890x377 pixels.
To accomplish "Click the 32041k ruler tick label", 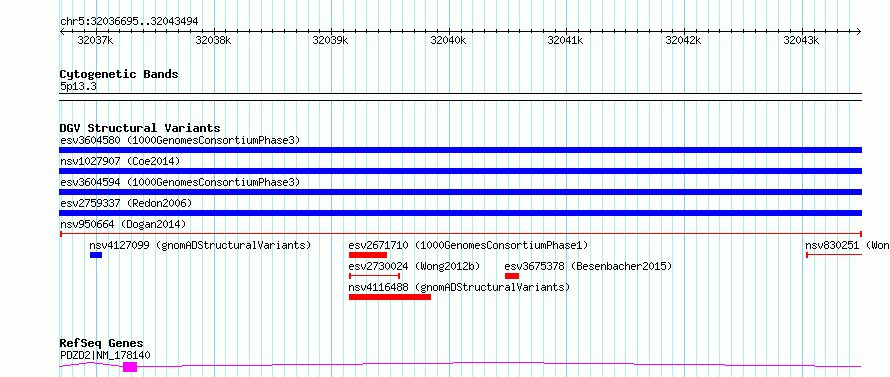I will pyautogui.click(x=566, y=40).
